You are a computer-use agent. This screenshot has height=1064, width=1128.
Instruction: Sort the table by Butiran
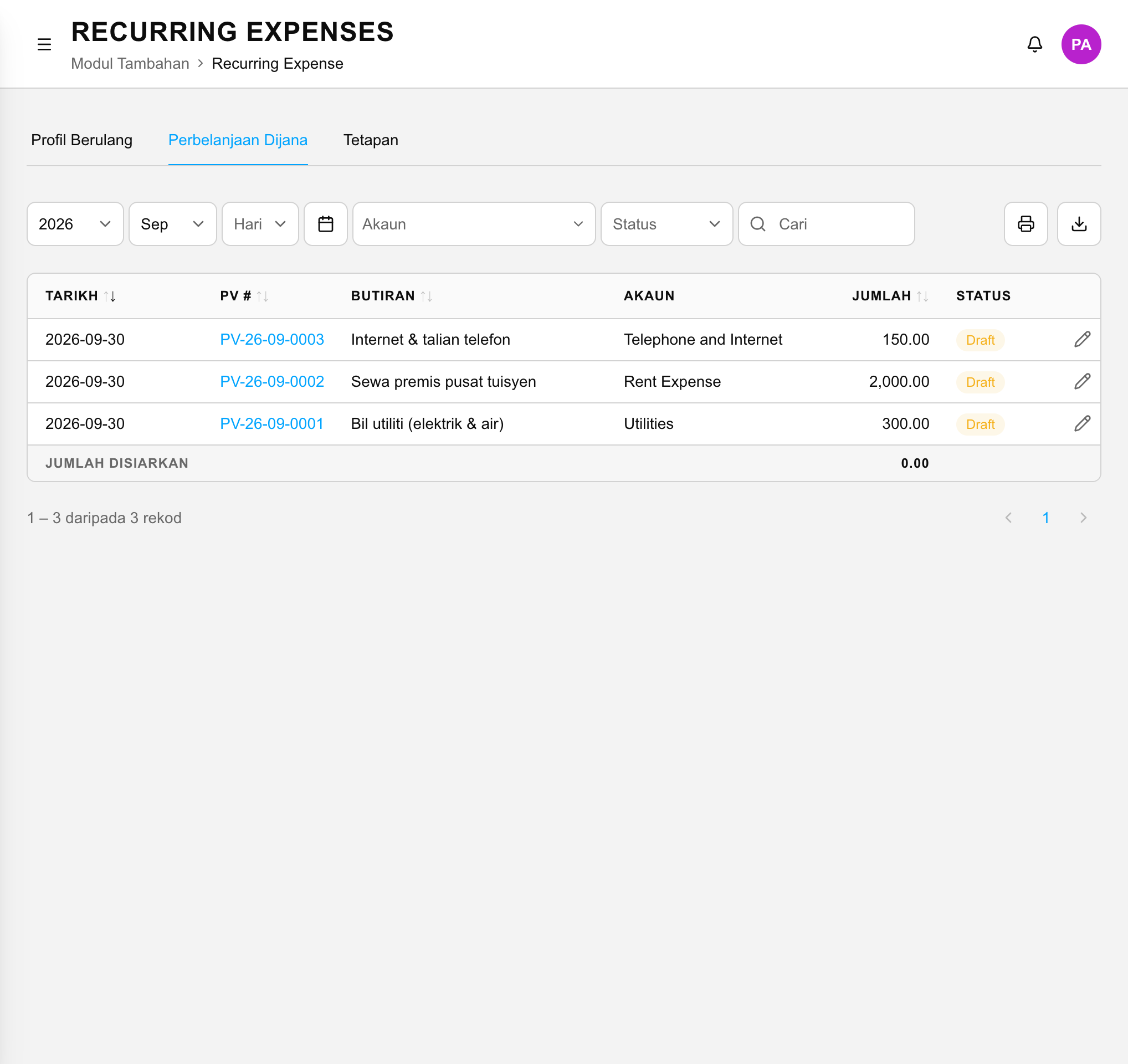(427, 296)
